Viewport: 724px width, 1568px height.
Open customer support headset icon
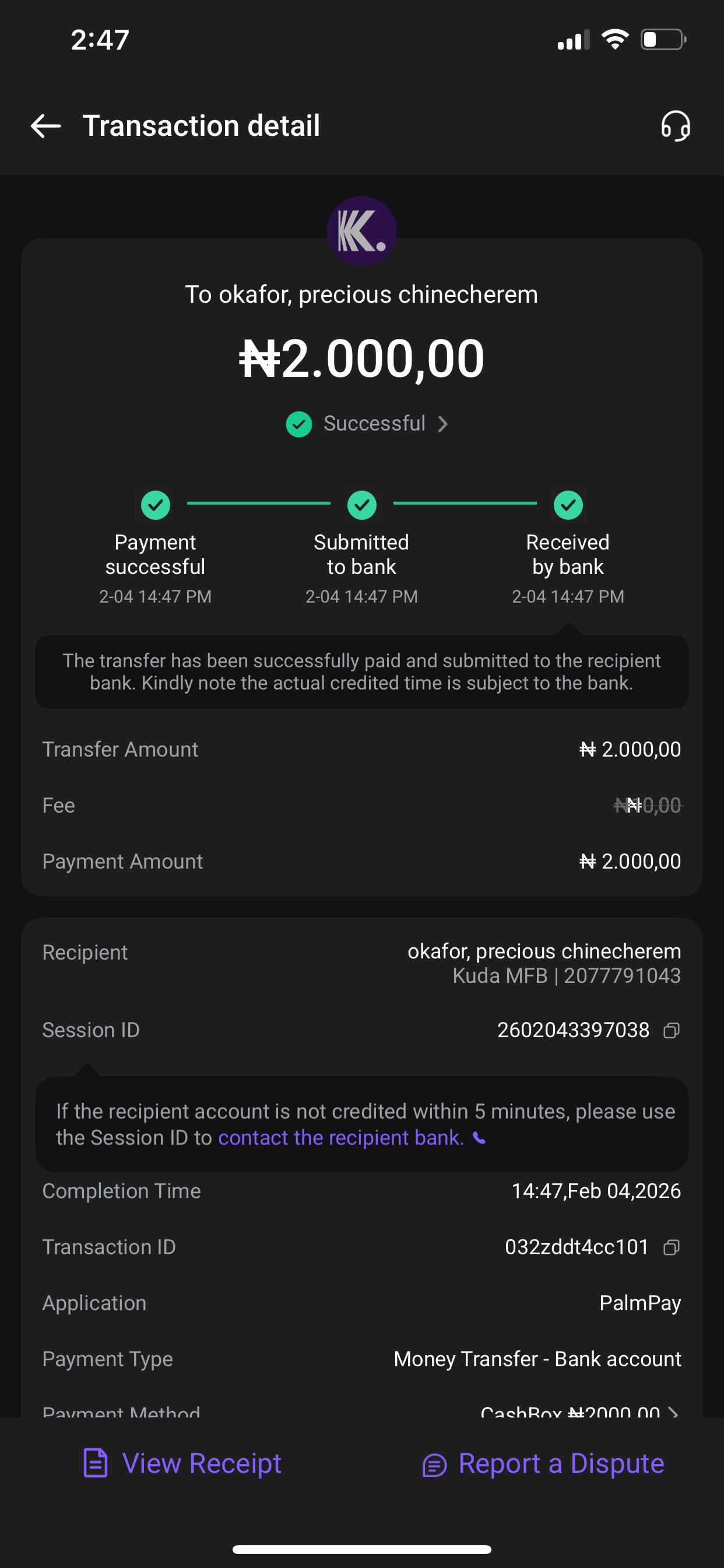(x=676, y=126)
